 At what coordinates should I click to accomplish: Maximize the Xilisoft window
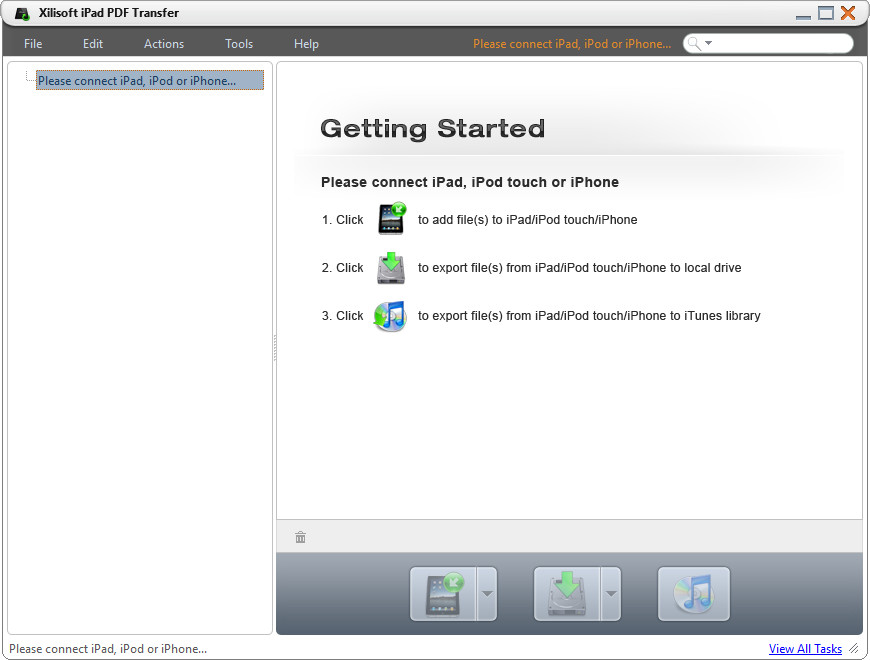point(826,13)
